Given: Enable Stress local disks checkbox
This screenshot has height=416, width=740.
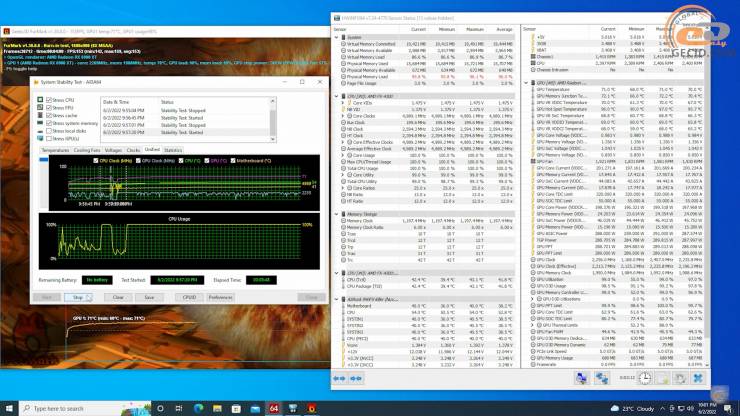Looking at the screenshot, I should [49, 131].
